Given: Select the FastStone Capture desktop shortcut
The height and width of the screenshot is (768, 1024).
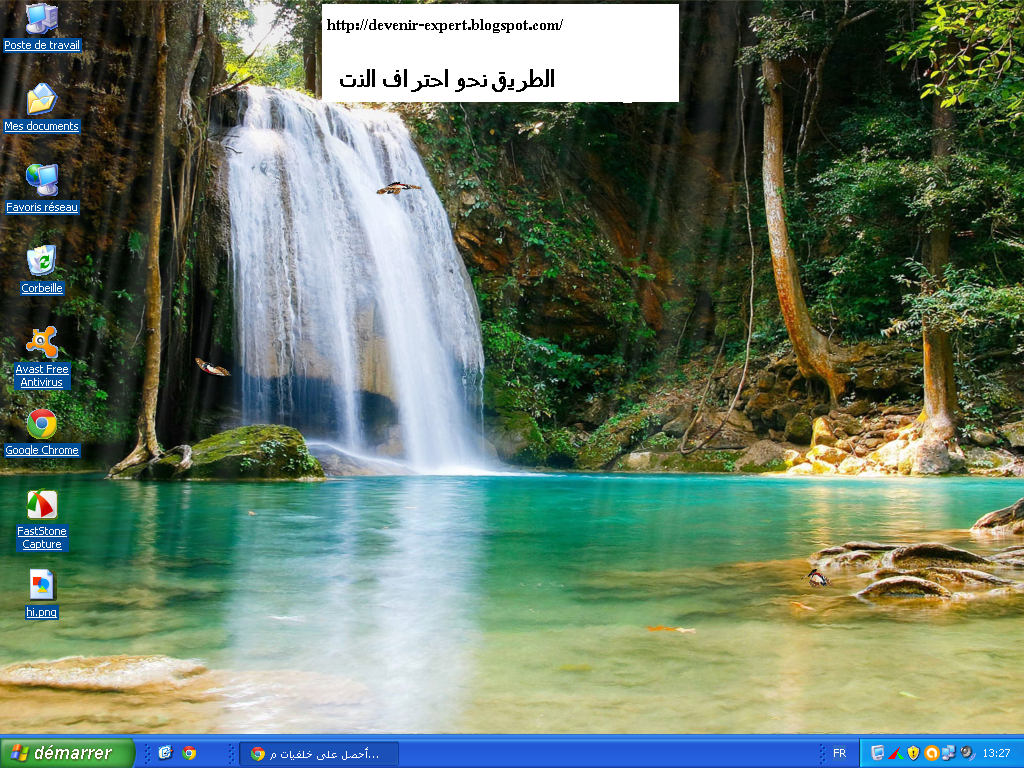Looking at the screenshot, I should (x=42, y=519).
